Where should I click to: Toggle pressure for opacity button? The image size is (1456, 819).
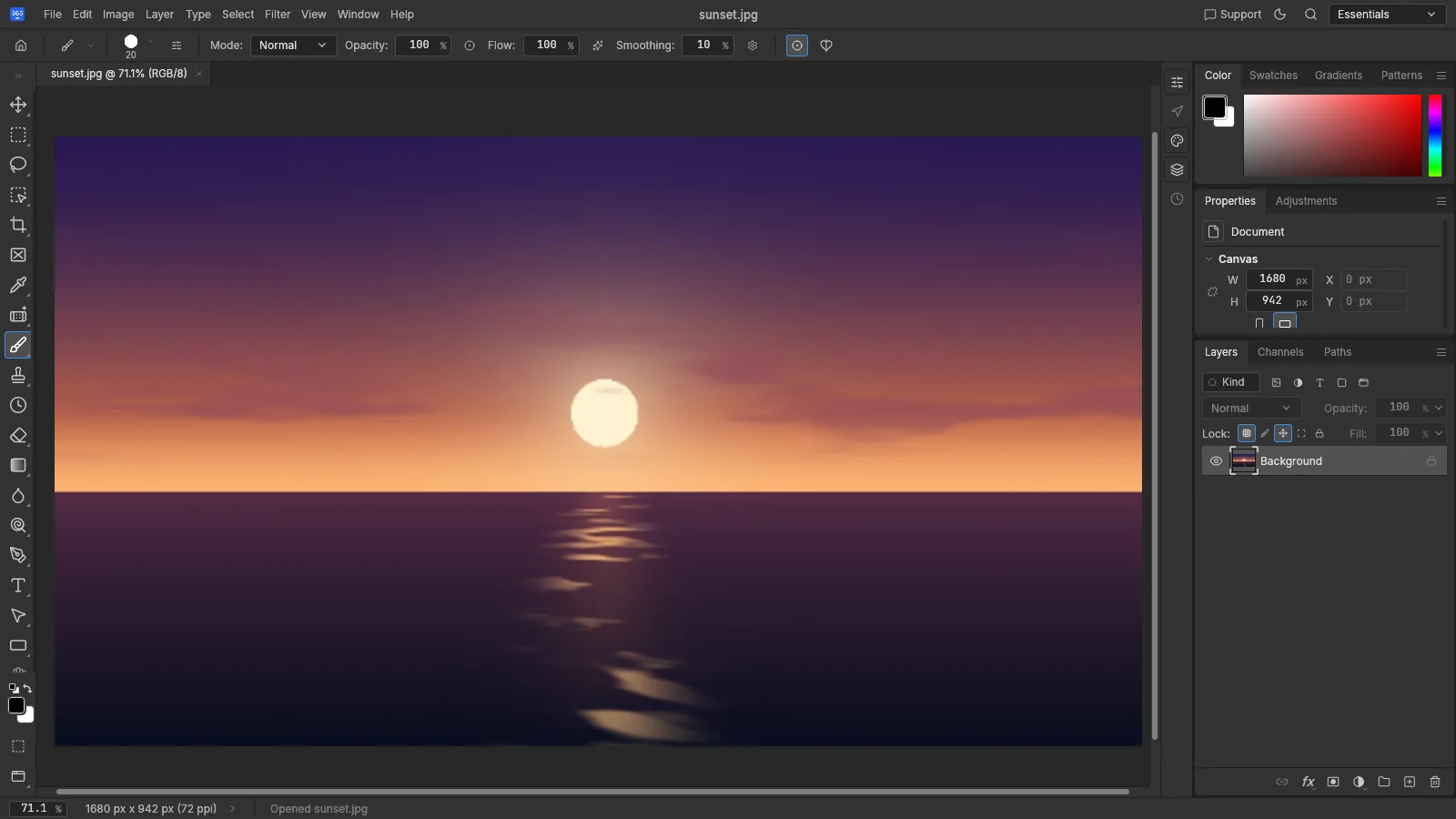coord(470,45)
